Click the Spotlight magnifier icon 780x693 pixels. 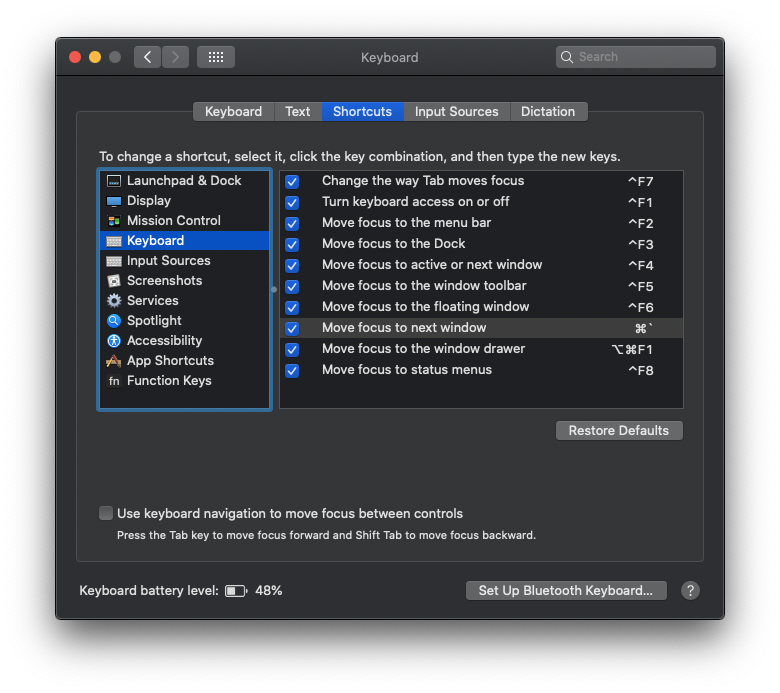(114, 321)
